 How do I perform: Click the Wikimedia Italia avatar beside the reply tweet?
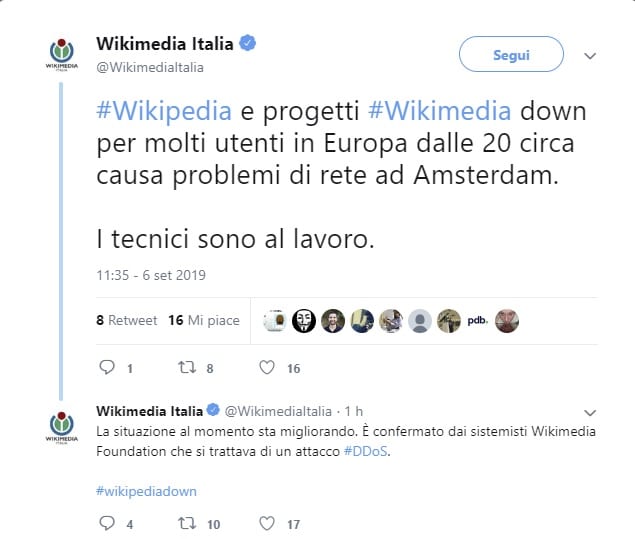click(x=62, y=428)
